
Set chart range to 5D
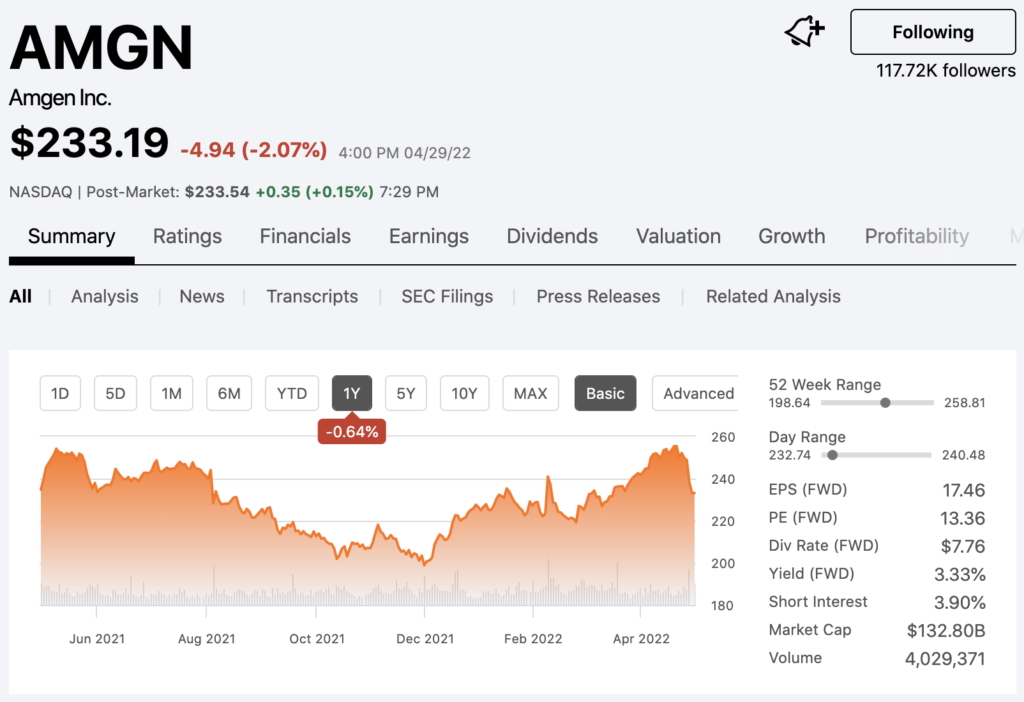coord(116,393)
